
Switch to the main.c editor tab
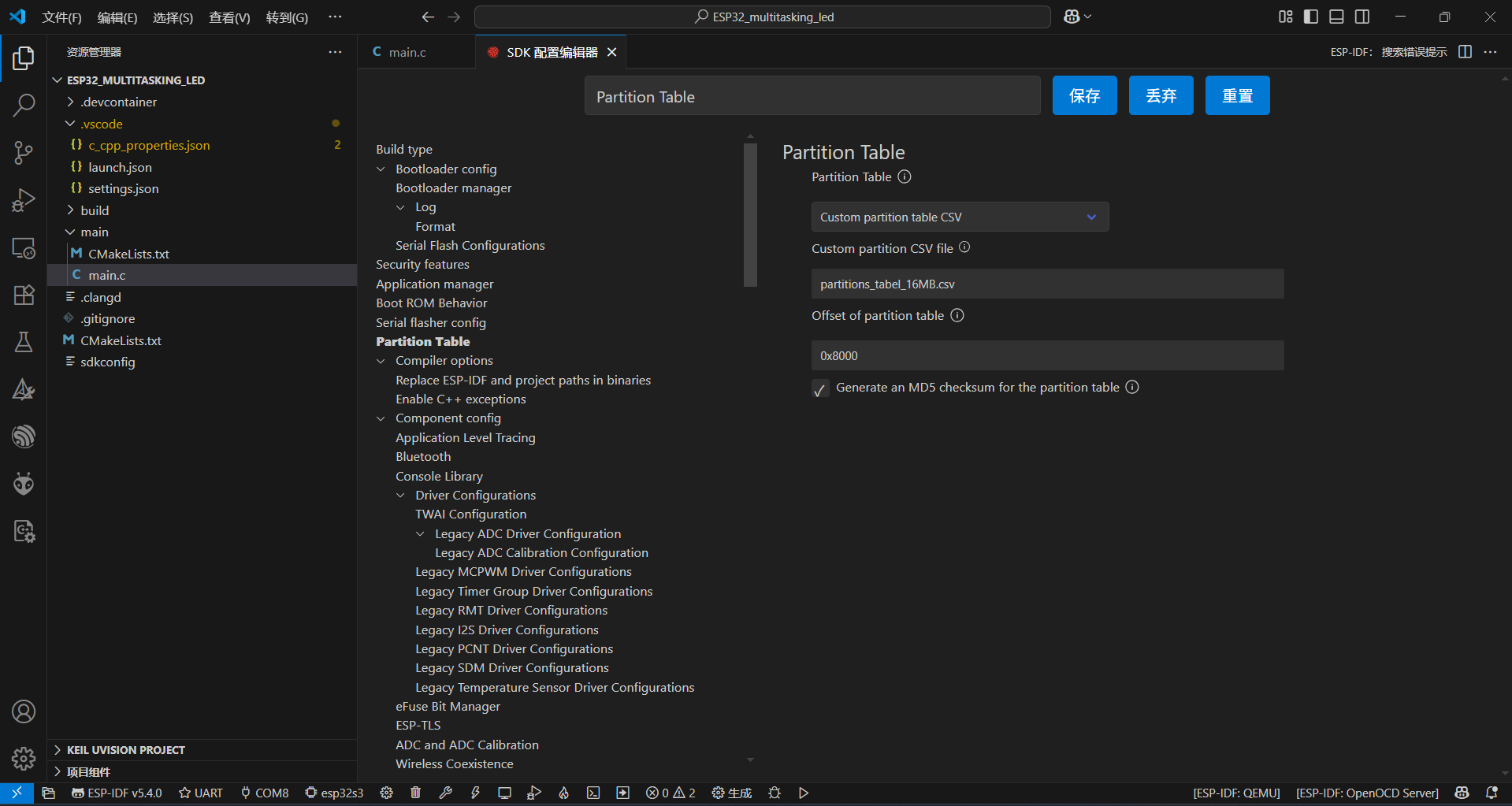tap(407, 52)
